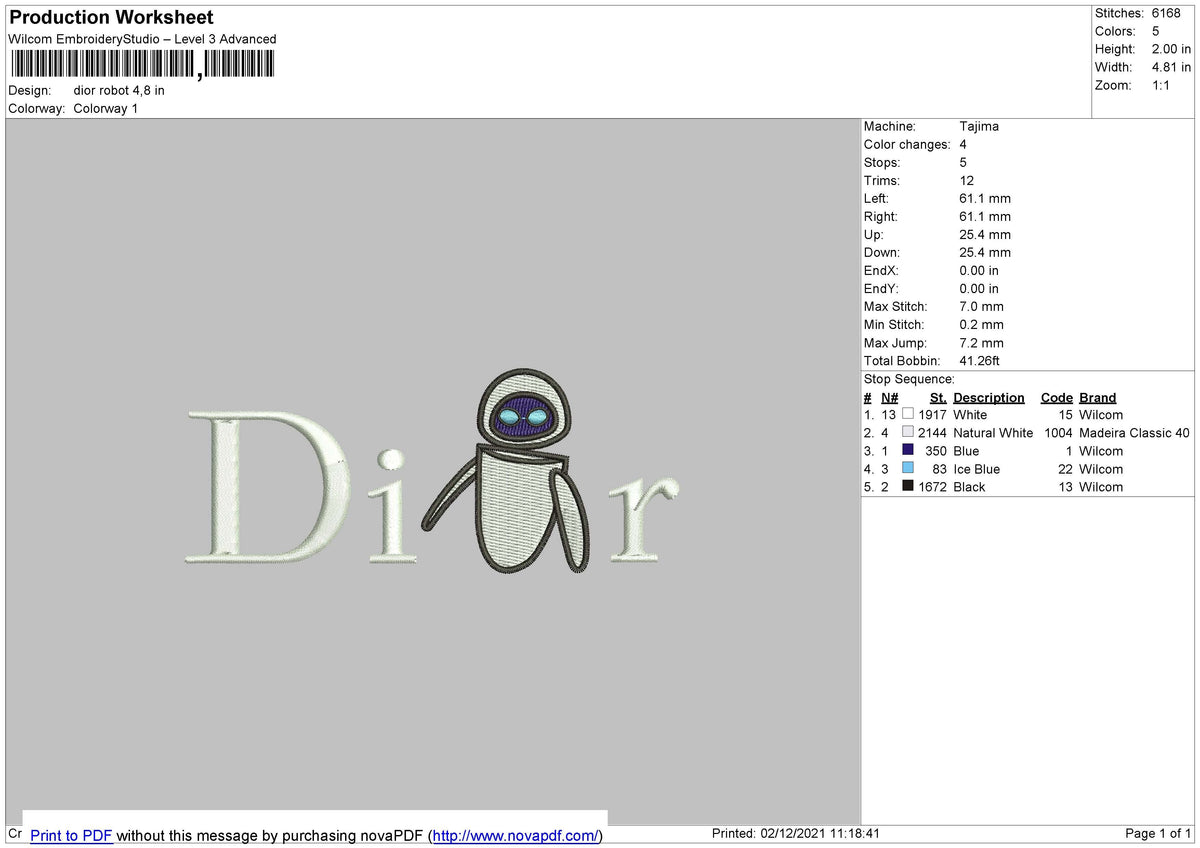Click the Natural White thread swatch

tap(908, 431)
